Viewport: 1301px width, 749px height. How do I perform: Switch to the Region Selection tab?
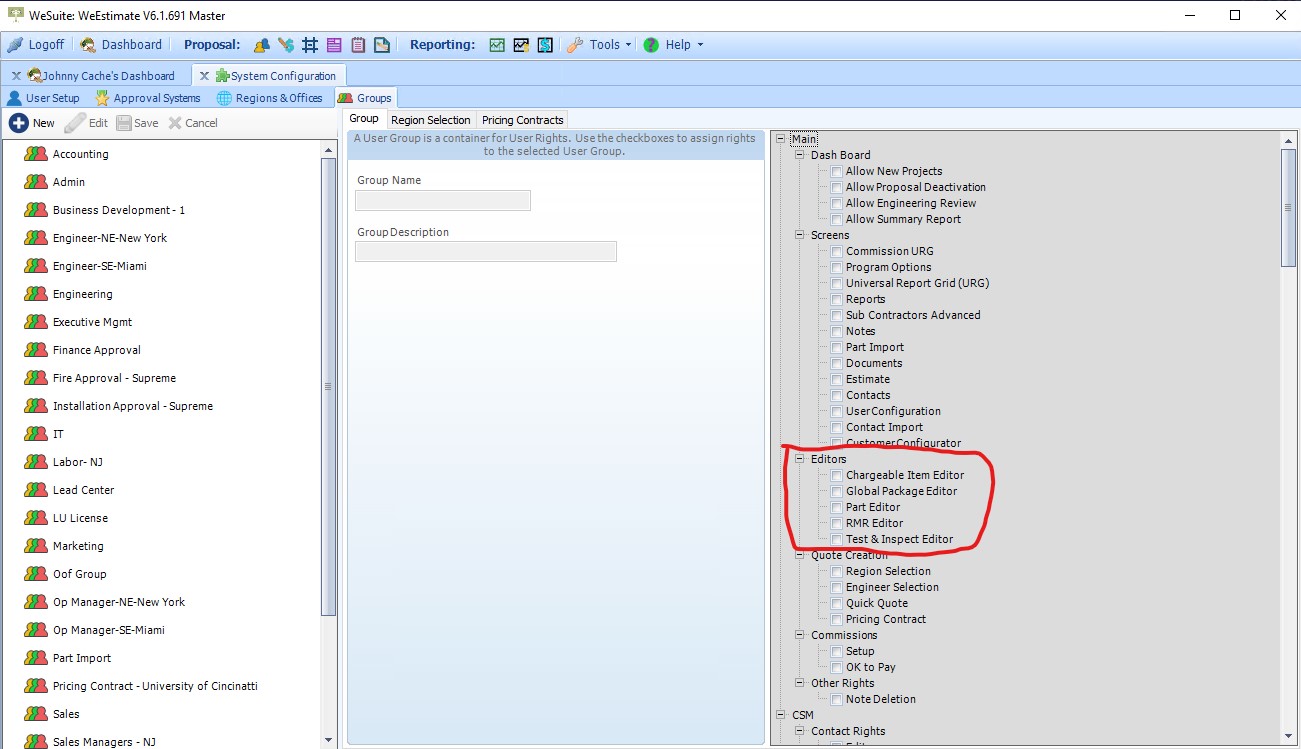tap(430, 119)
